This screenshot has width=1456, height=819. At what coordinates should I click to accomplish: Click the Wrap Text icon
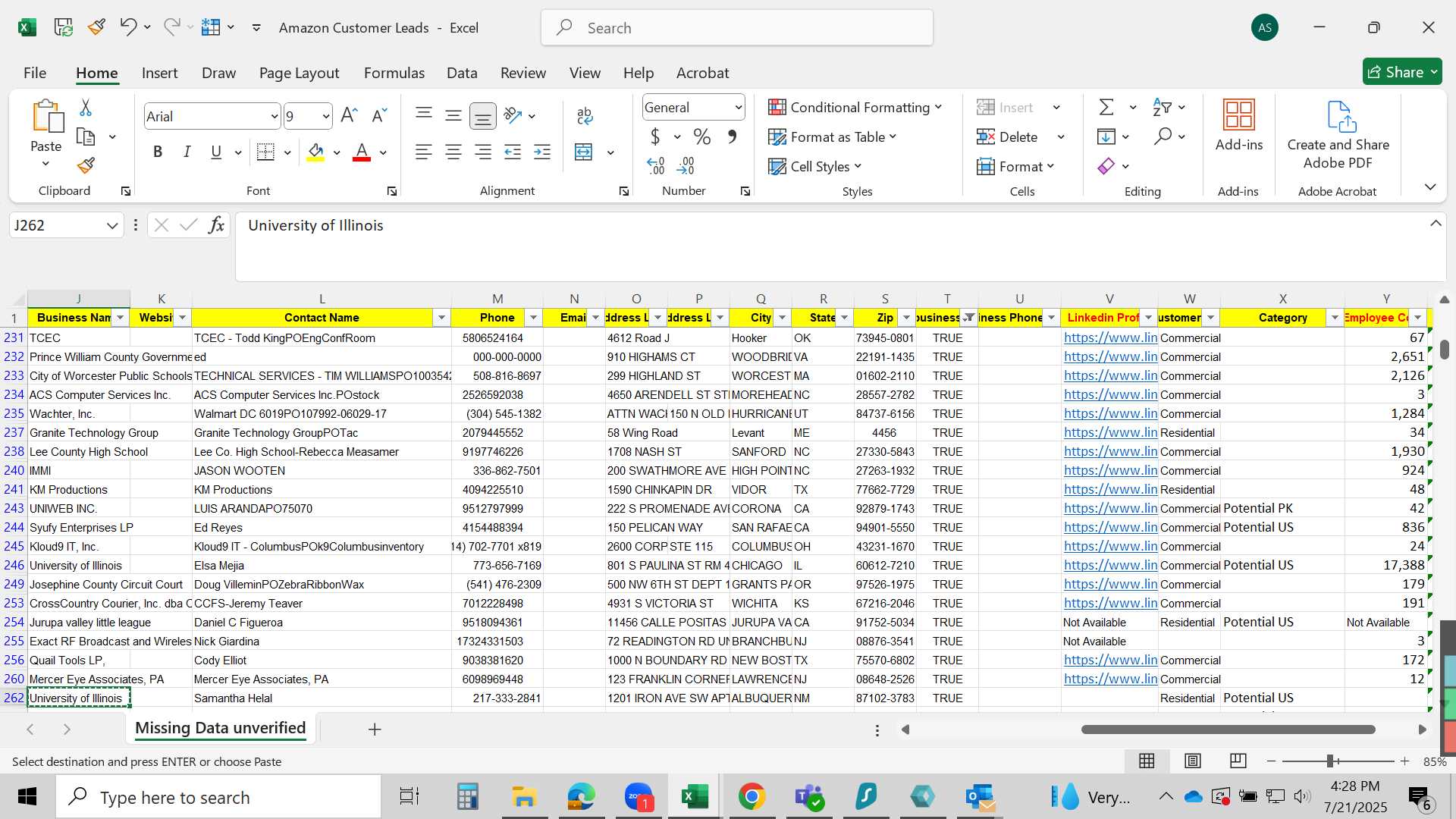tap(584, 115)
